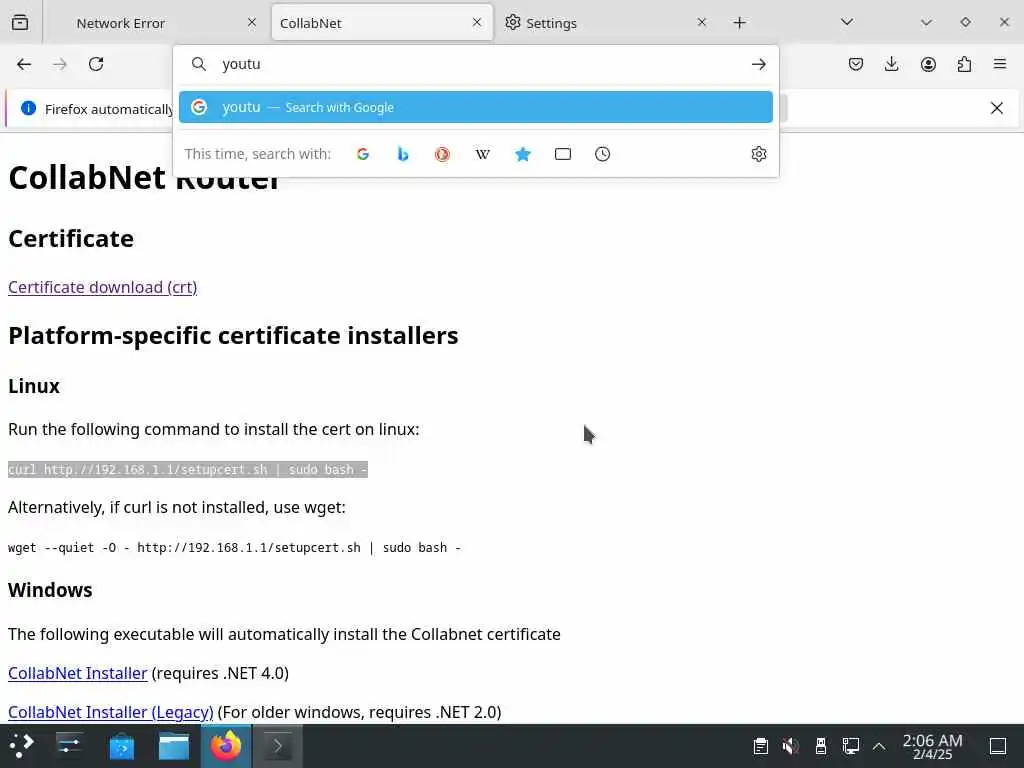Viewport: 1024px width, 768px height.
Task: Click the Firefox icon in the taskbar
Action: pyautogui.click(x=226, y=746)
